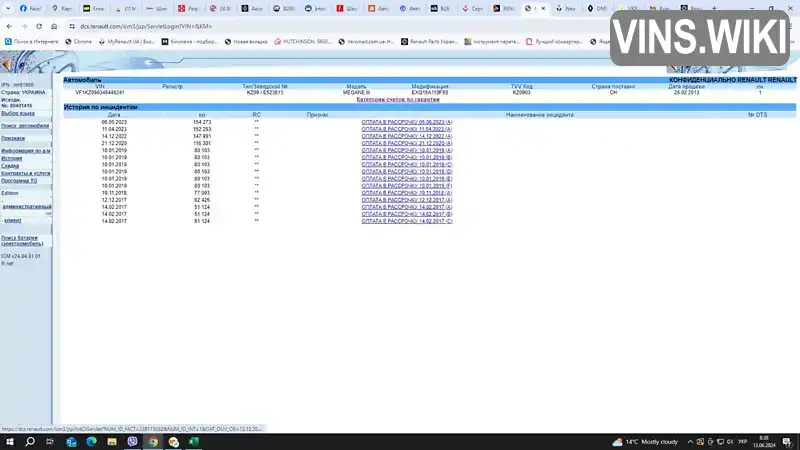The image size is (800, 450).
Task: Open 'Программа ТО' in the sidebar
Action: pyautogui.click(x=19, y=181)
